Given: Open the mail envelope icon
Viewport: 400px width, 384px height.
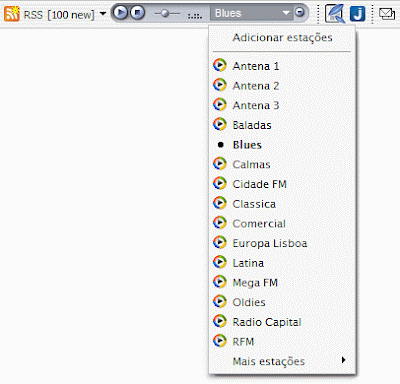Looking at the screenshot, I should [x=387, y=14].
